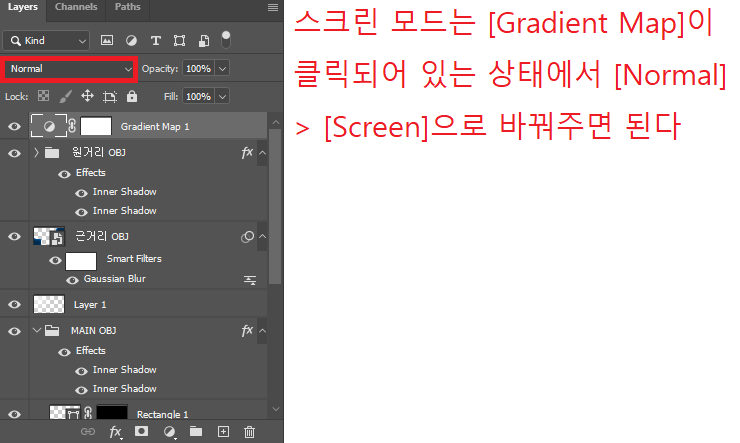
Task: Create new fill or adjustment layer
Action: (x=169, y=431)
